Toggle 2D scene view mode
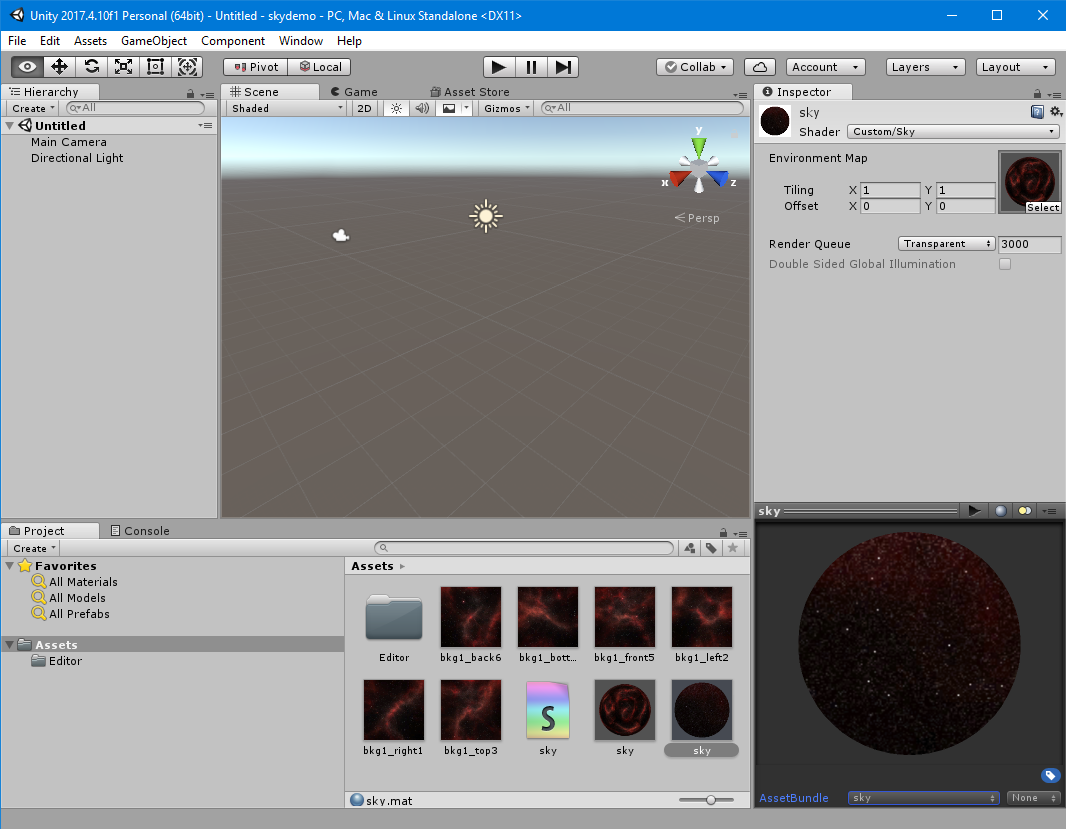 click(364, 108)
